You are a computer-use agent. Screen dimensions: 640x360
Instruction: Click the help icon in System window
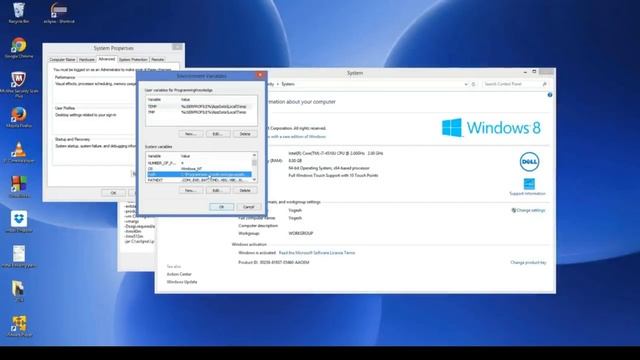[550, 95]
